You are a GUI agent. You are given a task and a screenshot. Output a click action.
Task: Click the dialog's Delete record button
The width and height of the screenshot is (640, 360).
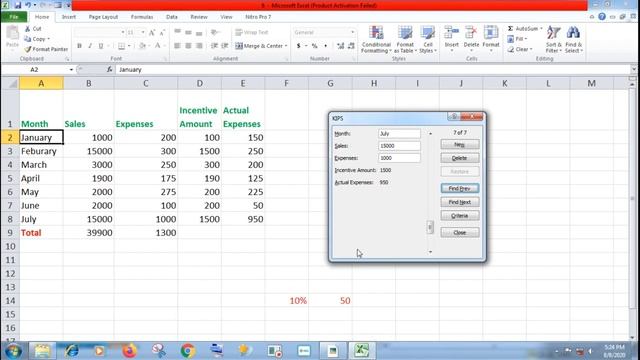point(460,158)
